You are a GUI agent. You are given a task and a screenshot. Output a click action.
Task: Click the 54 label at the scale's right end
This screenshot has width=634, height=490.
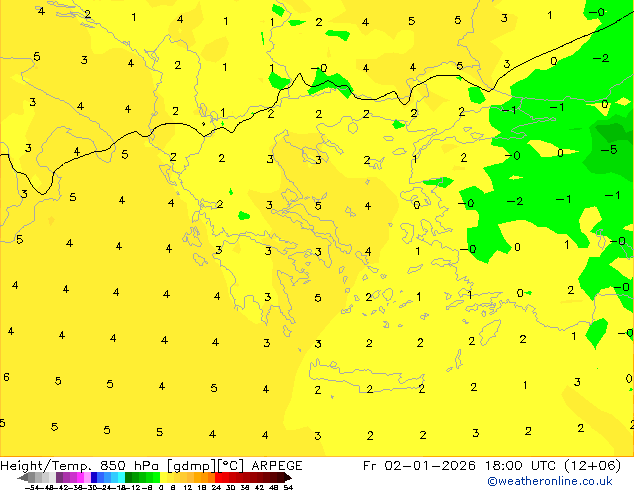coord(288,487)
